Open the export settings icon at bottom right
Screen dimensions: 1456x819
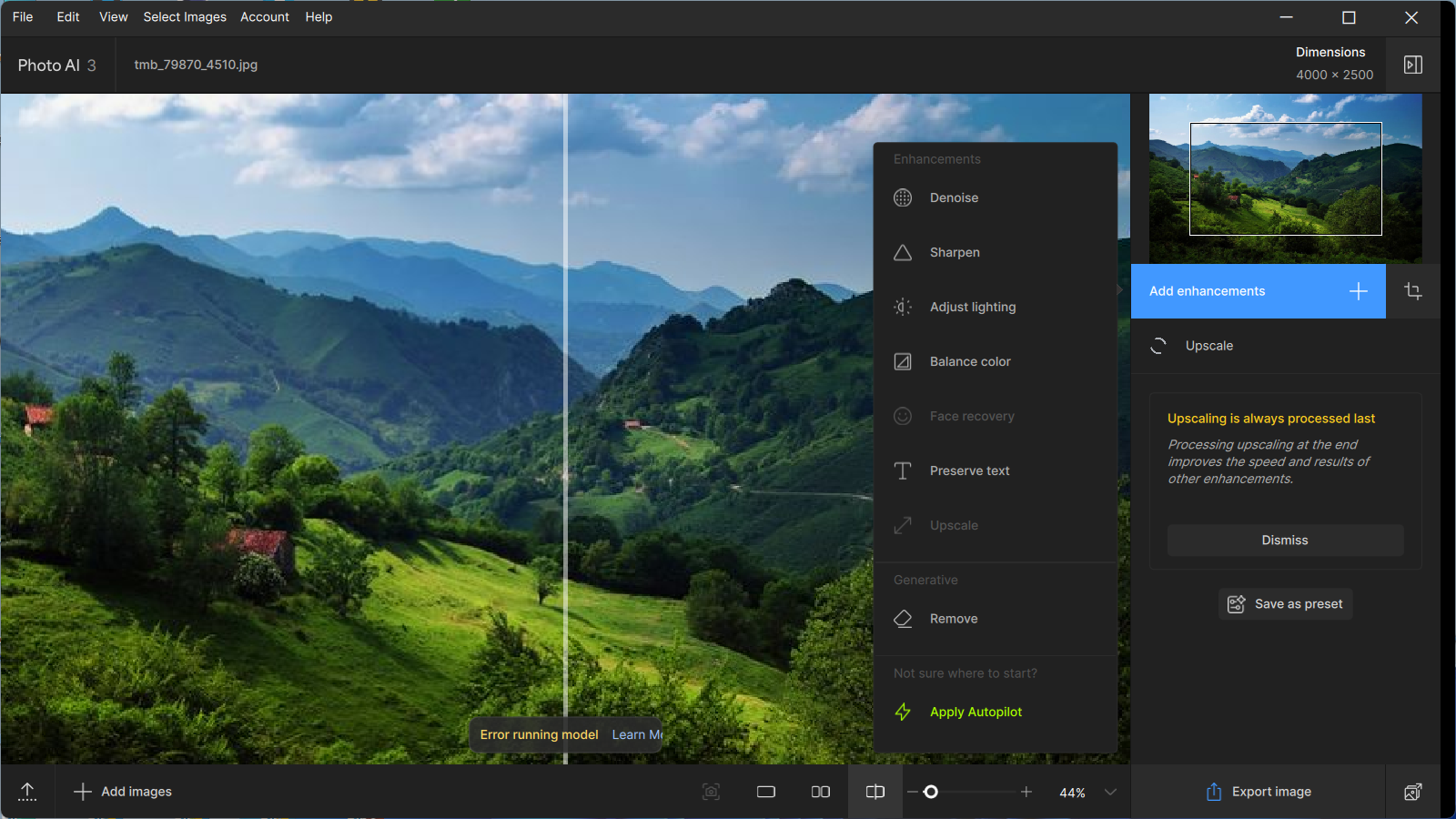click(x=1412, y=792)
